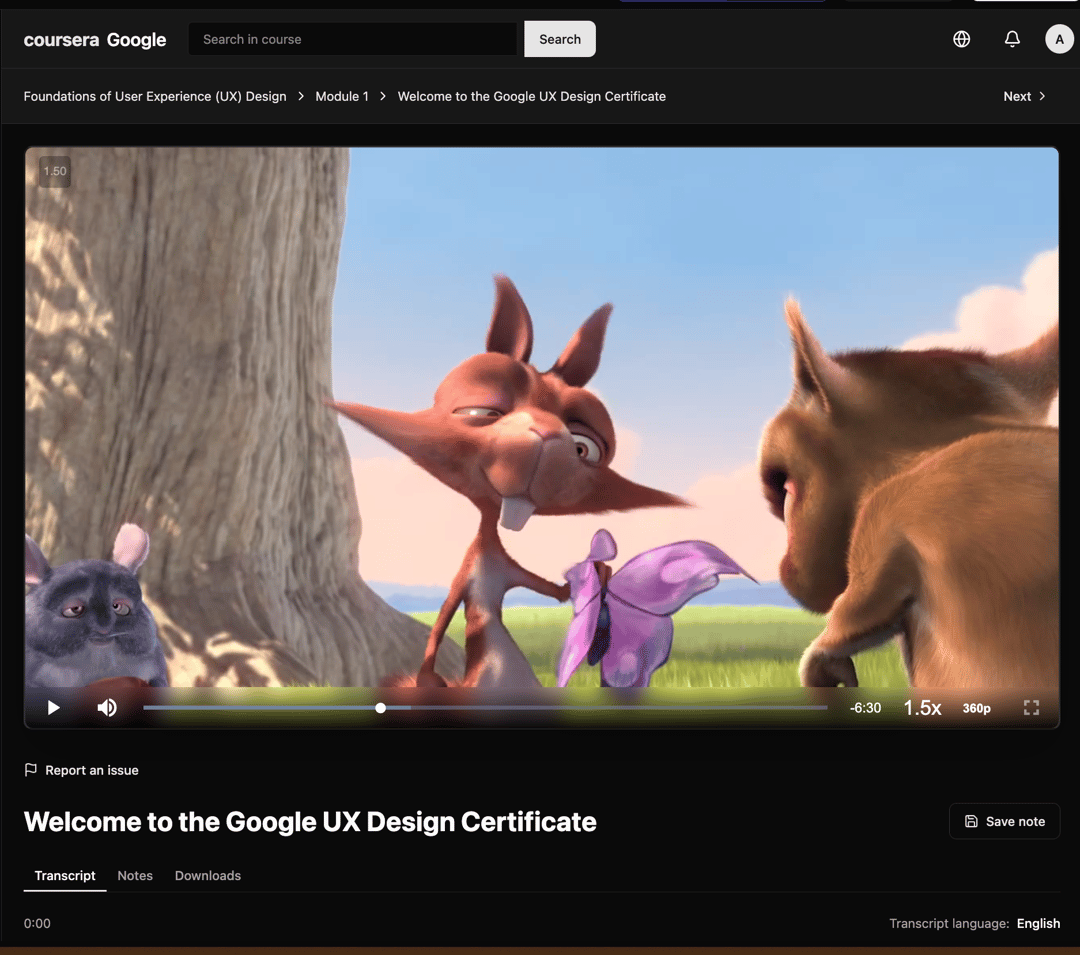Click the 1.50 speed overlay badge
The image size is (1080, 955).
[55, 171]
